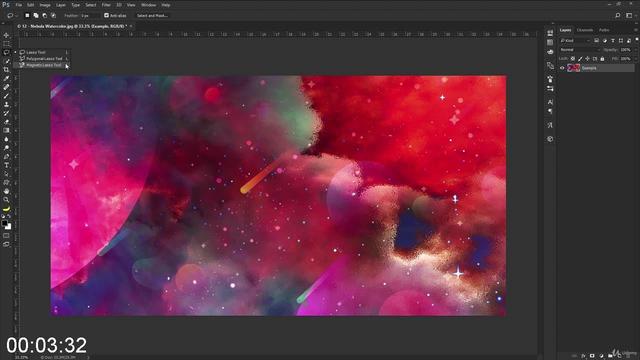640x360 pixels.
Task: Choose Lasso Tool from the flyout
Action: coord(43,52)
